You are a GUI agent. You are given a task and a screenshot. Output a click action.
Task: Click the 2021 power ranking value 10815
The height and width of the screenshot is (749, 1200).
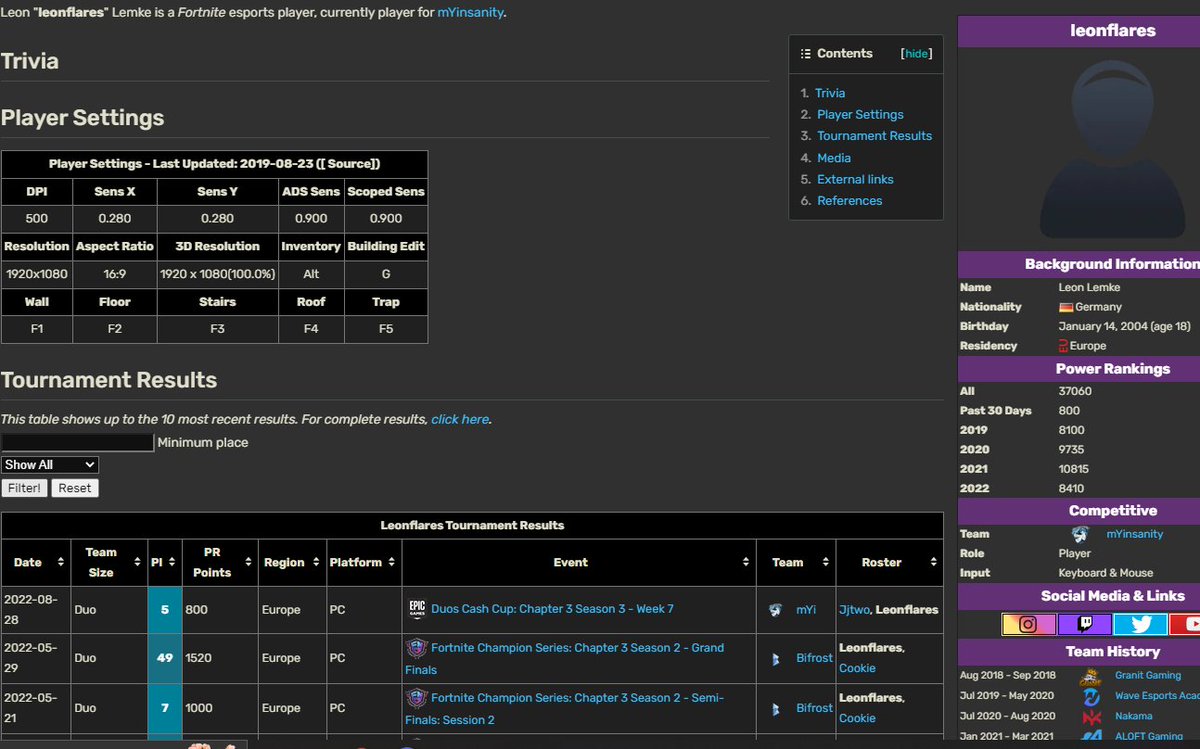1074,469
